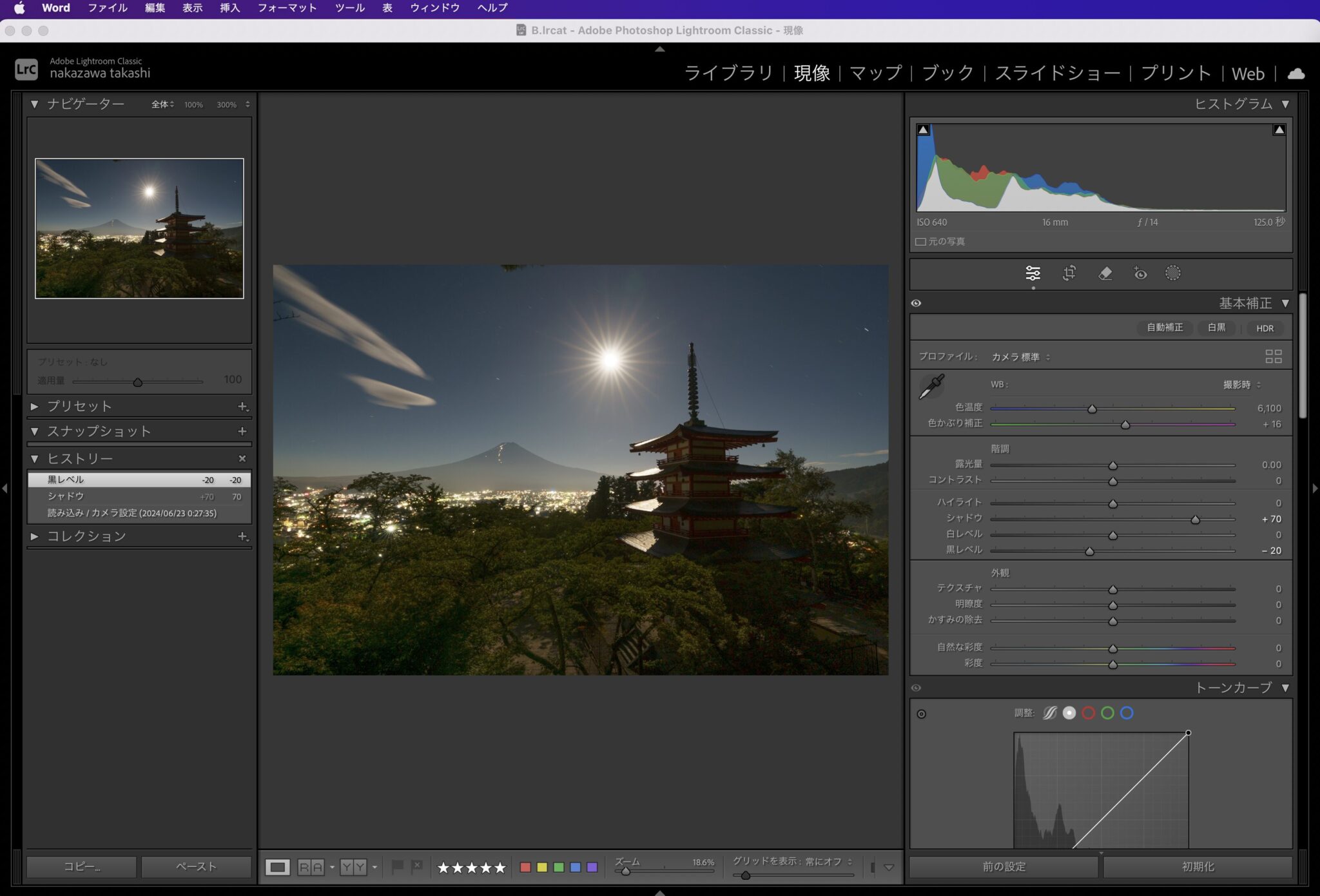
Task: Choose the red channel curve circle
Action: tap(1089, 713)
